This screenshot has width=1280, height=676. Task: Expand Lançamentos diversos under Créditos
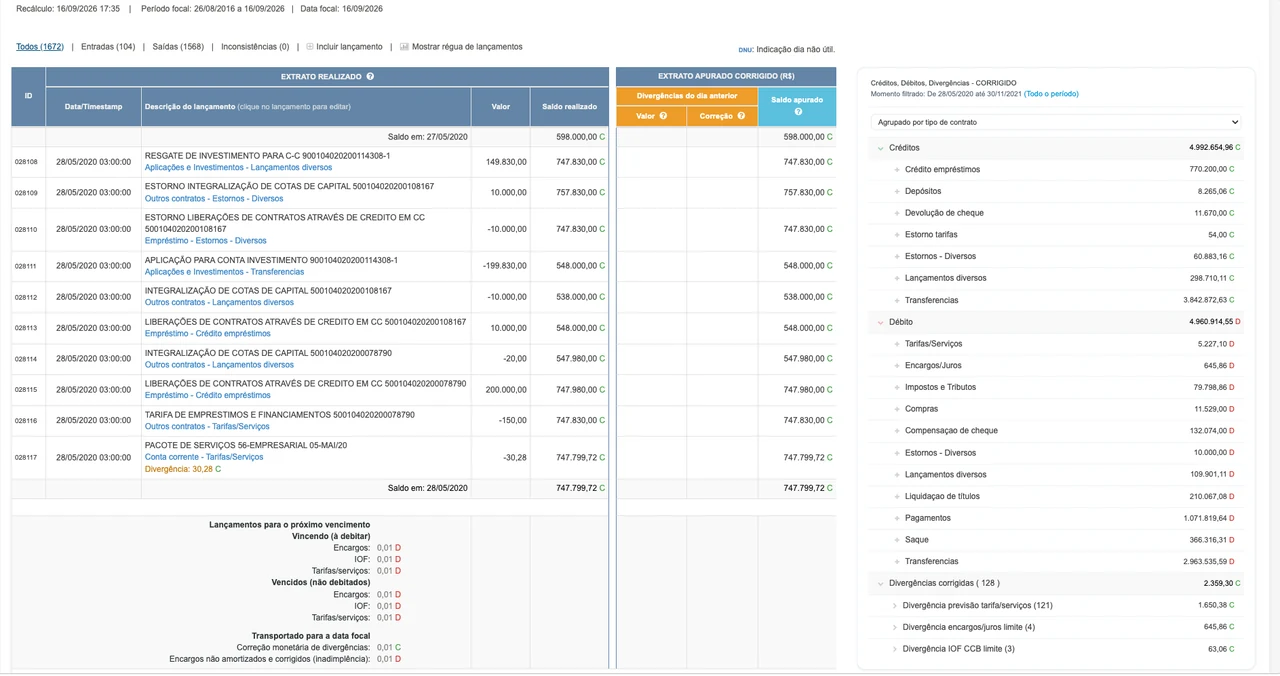tap(897, 278)
